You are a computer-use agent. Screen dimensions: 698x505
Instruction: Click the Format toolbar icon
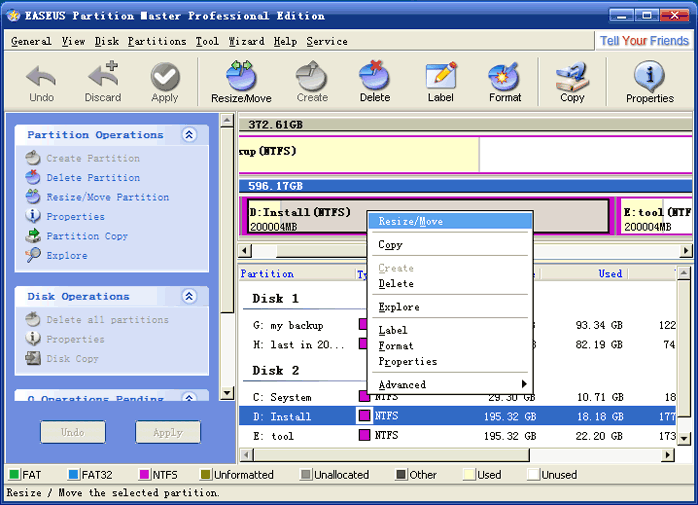tap(504, 76)
